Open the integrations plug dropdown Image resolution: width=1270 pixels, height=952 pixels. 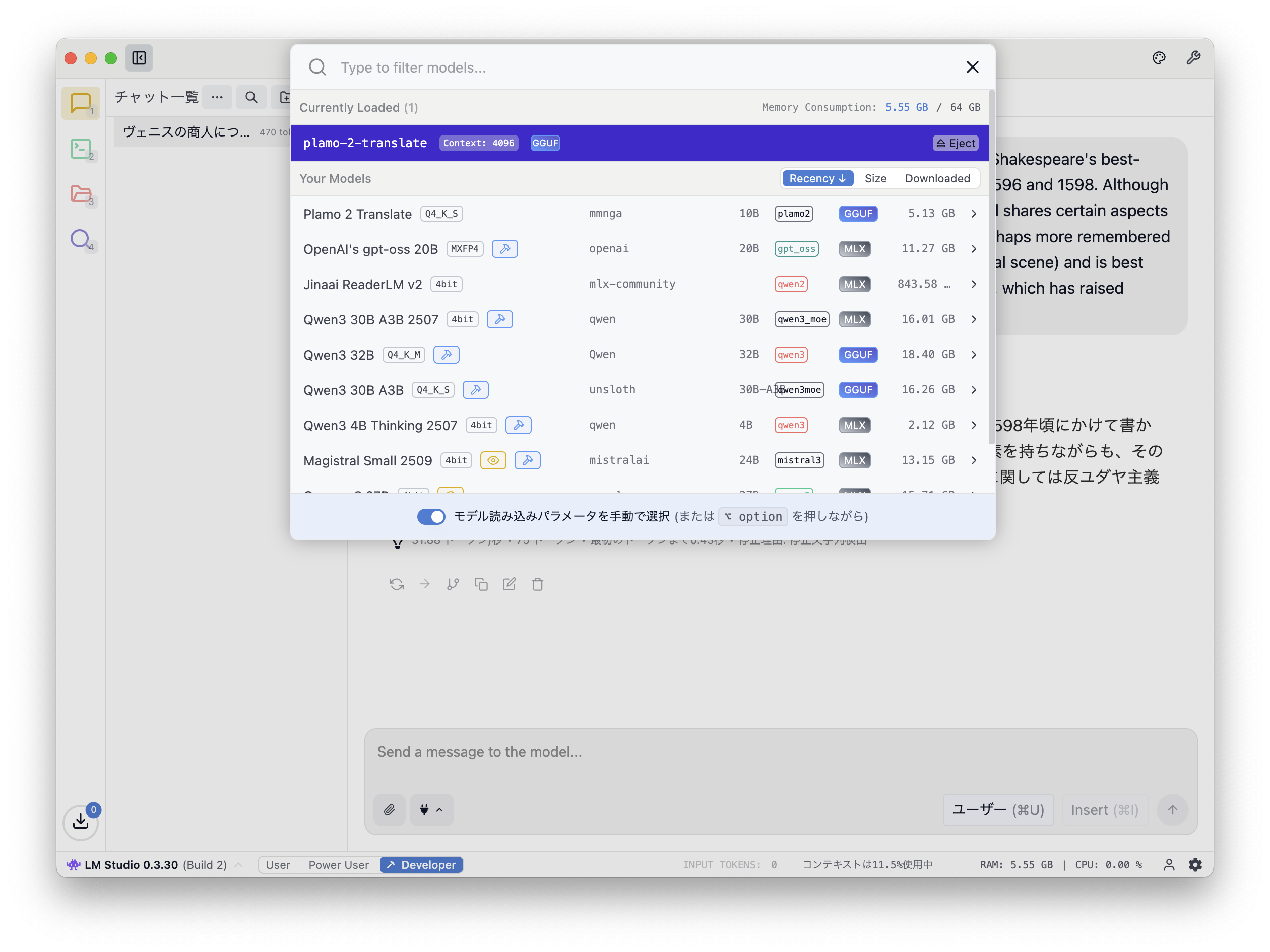click(431, 809)
